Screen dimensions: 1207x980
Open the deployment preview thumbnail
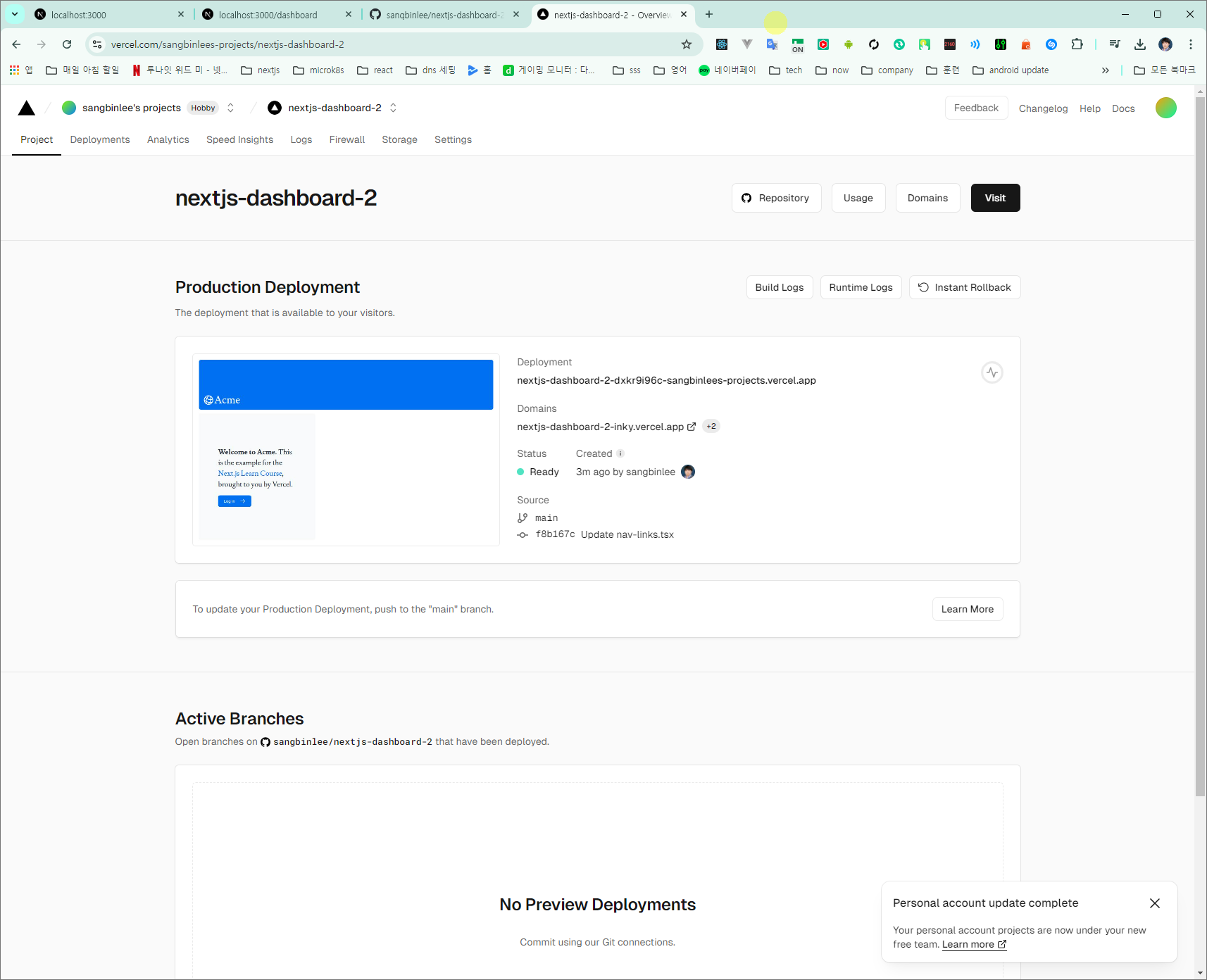click(346, 450)
